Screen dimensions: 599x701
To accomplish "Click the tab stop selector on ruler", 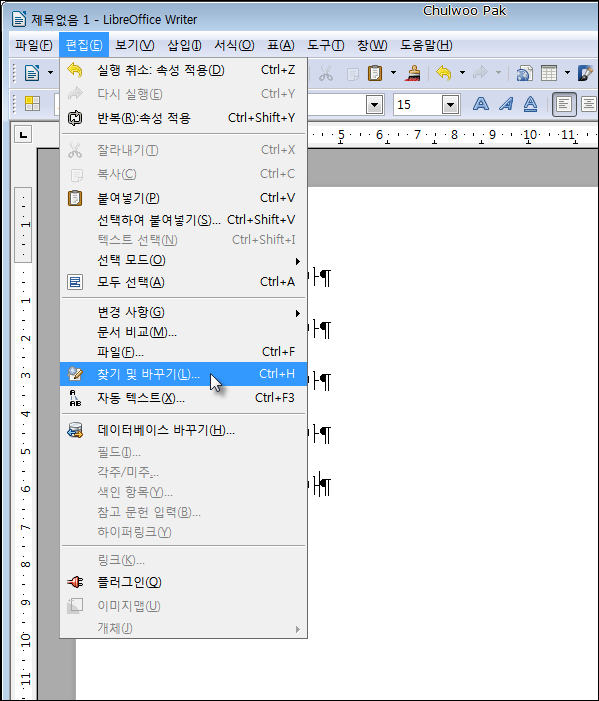I will (x=23, y=134).
